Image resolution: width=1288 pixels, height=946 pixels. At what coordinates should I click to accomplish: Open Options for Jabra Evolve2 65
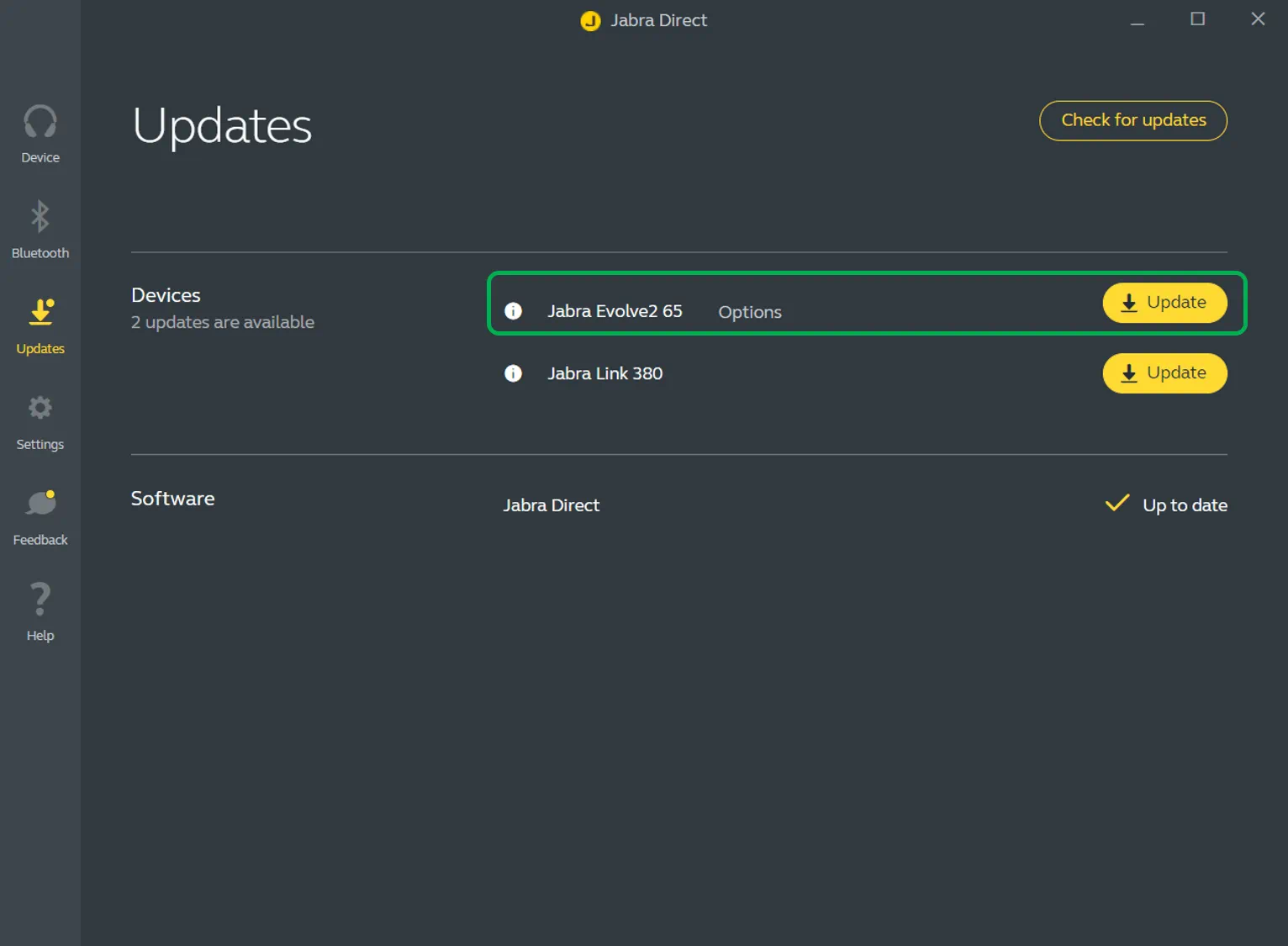click(749, 312)
